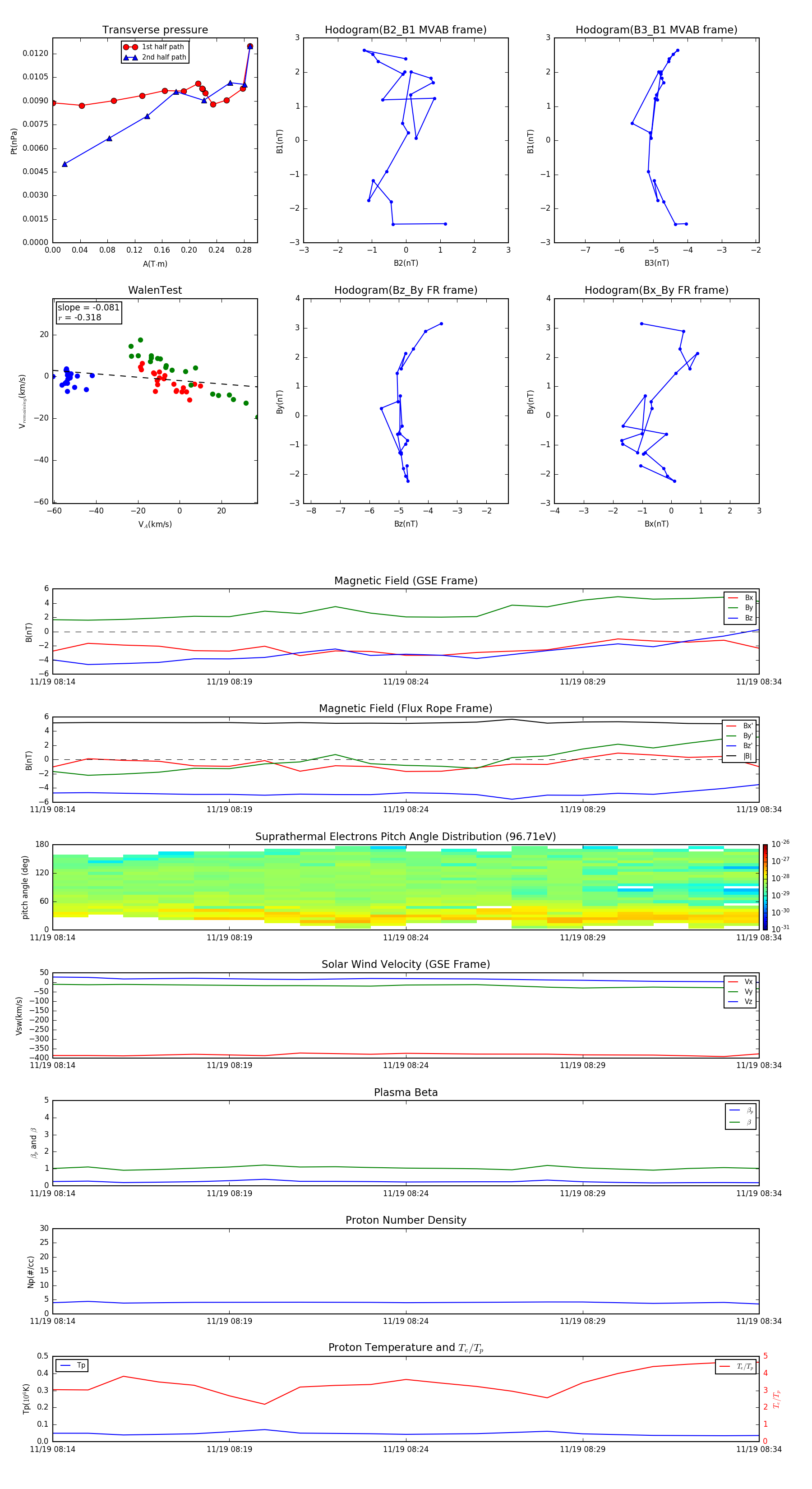Click the 'r = -0.318' annotation
This screenshot has height=1489, width=812.
(80, 317)
